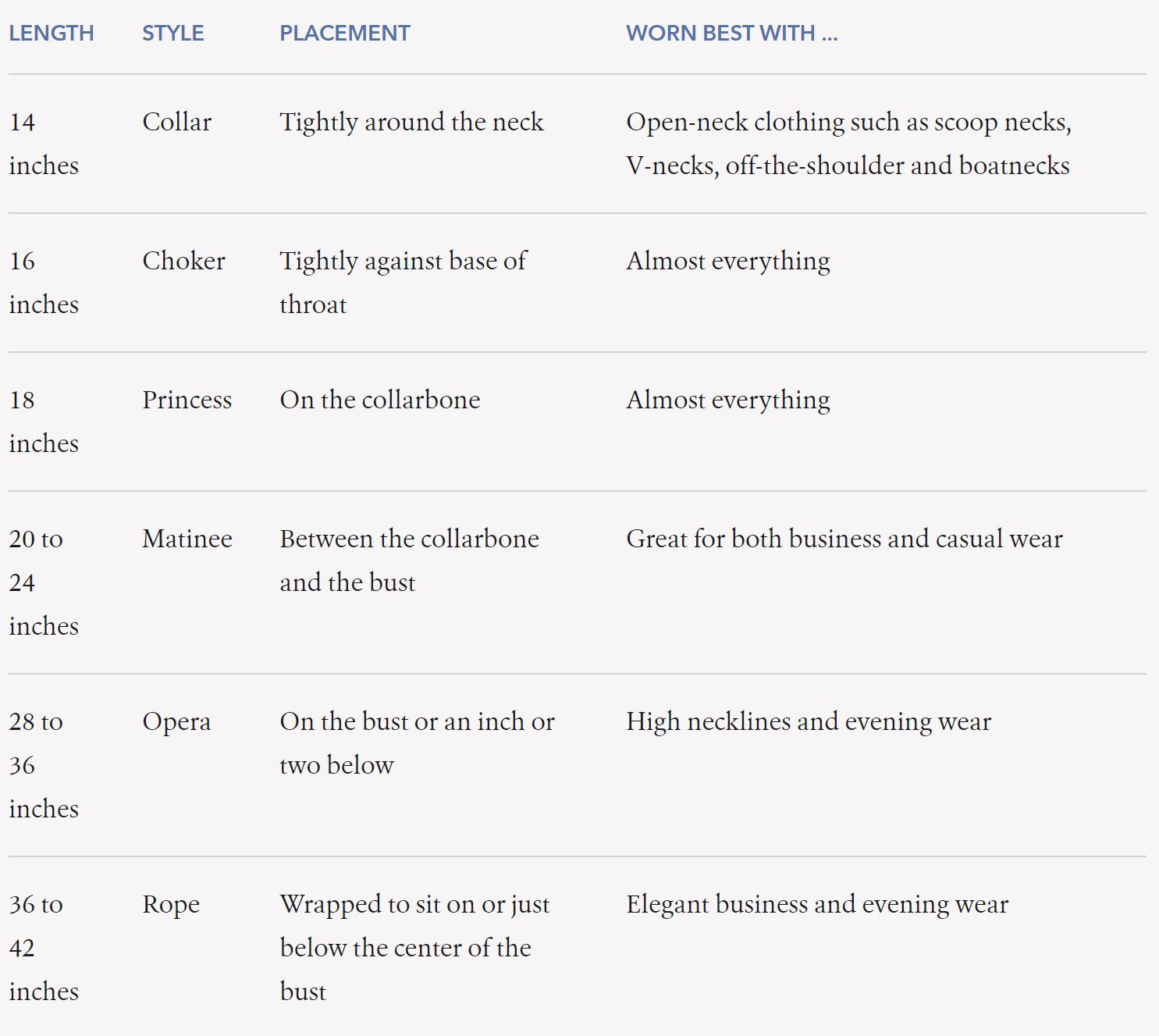Select the Rope style cell
This screenshot has height=1036, width=1159.
(171, 905)
